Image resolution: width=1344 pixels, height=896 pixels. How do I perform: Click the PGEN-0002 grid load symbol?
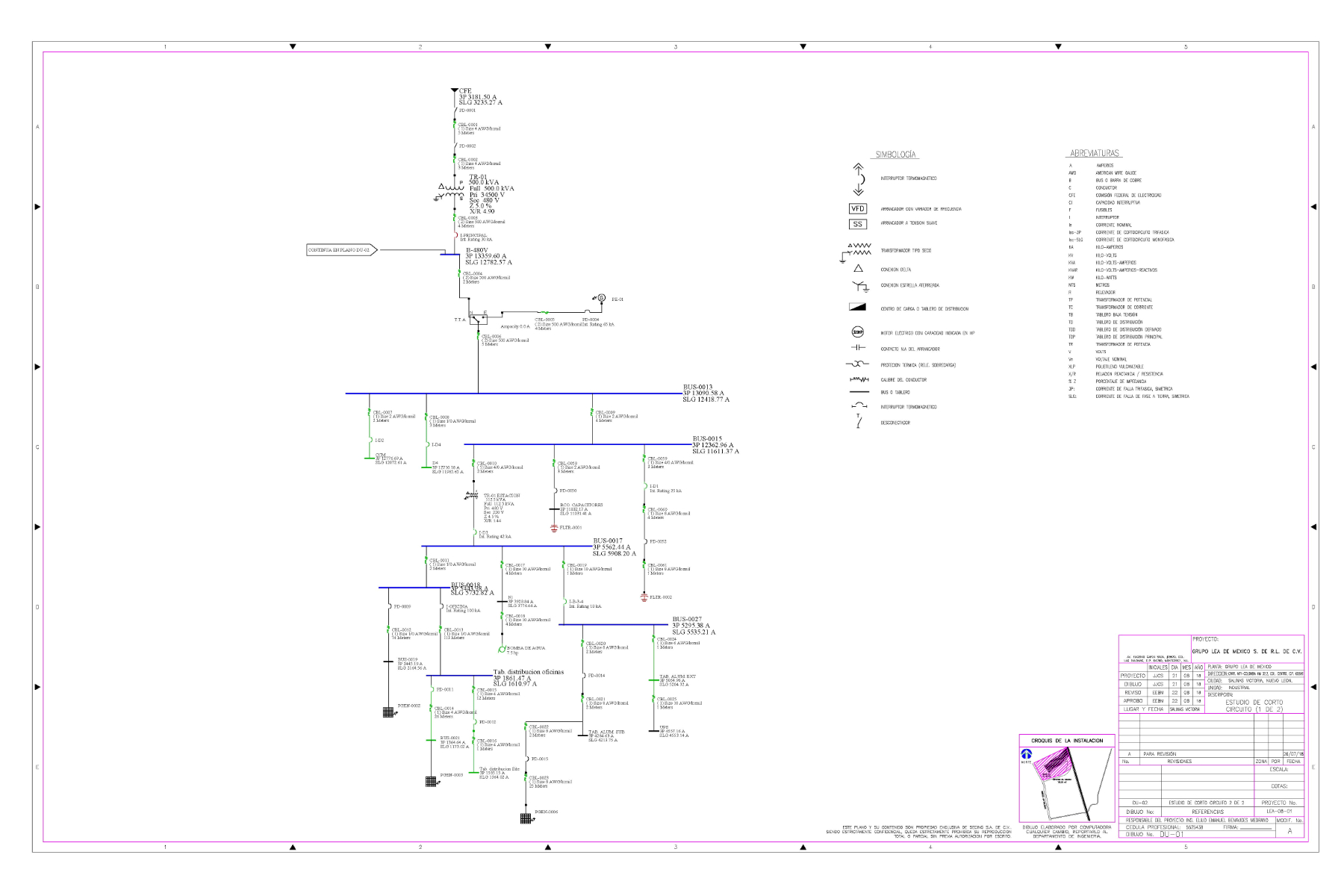click(x=388, y=712)
